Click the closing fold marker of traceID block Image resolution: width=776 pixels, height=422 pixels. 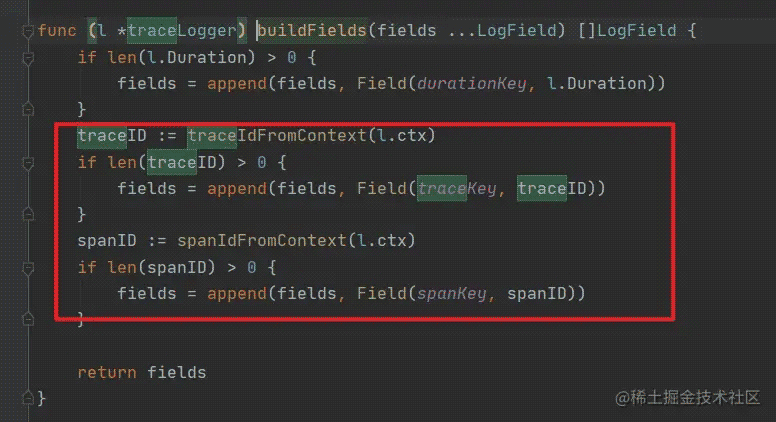click(x=28, y=214)
